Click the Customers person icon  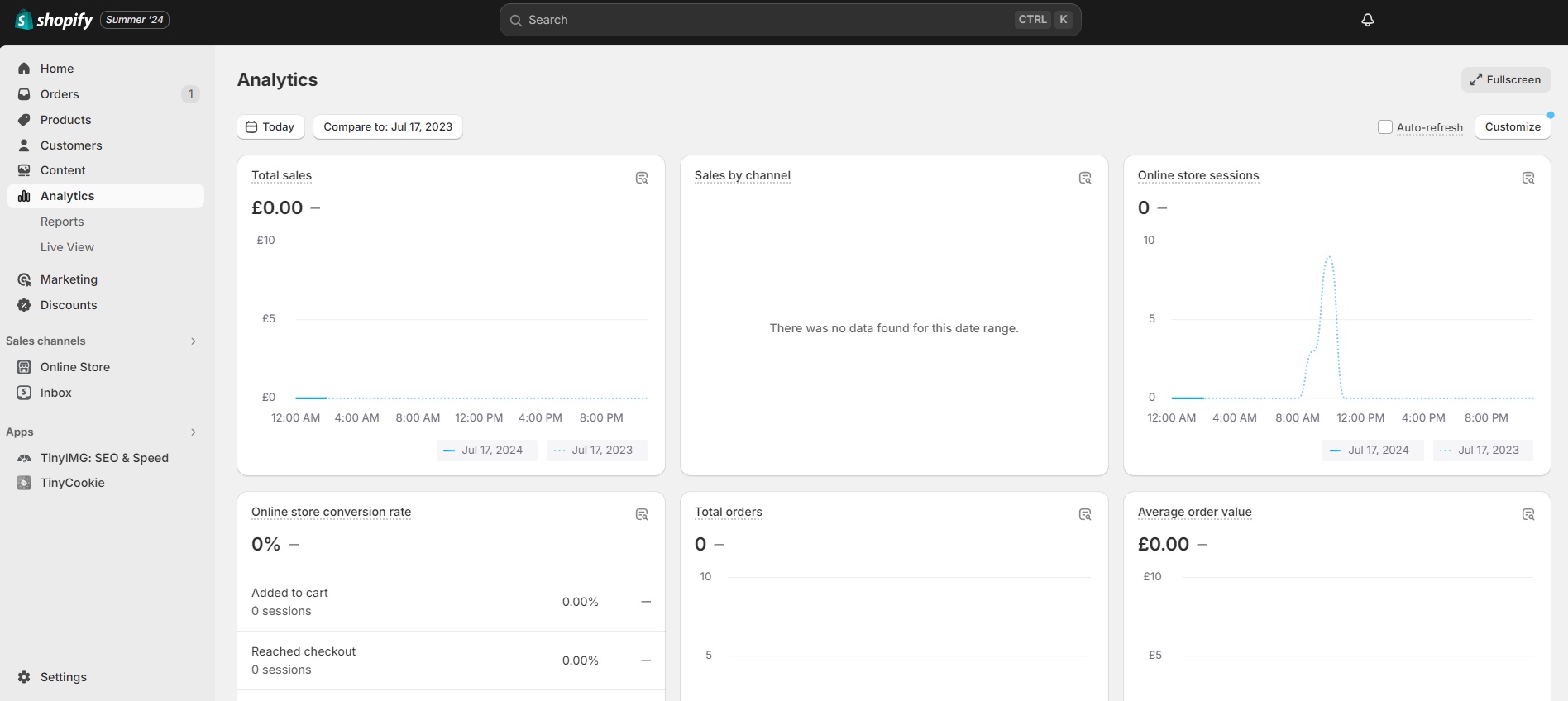coord(24,145)
